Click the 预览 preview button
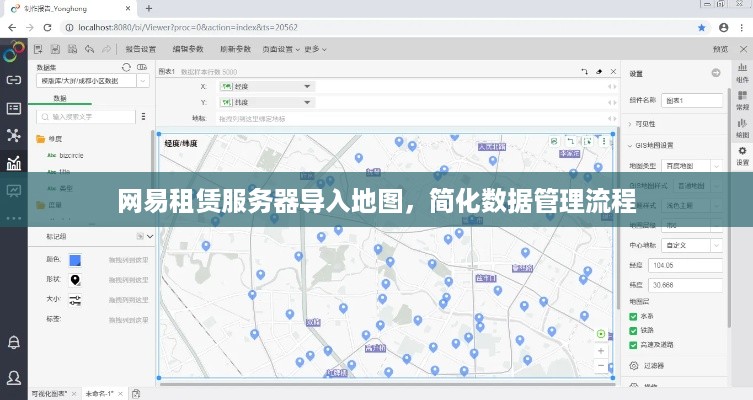The image size is (753, 400). click(720, 49)
